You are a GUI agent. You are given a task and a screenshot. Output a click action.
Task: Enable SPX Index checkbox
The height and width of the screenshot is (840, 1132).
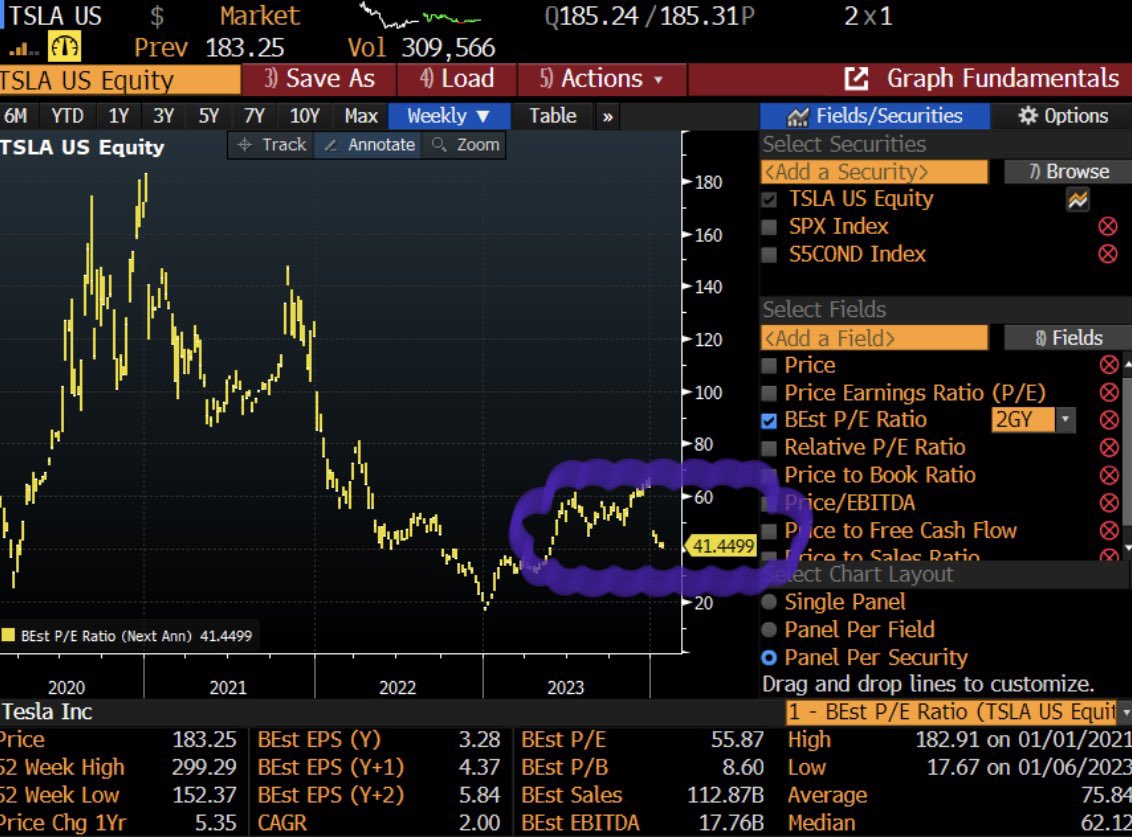point(770,227)
